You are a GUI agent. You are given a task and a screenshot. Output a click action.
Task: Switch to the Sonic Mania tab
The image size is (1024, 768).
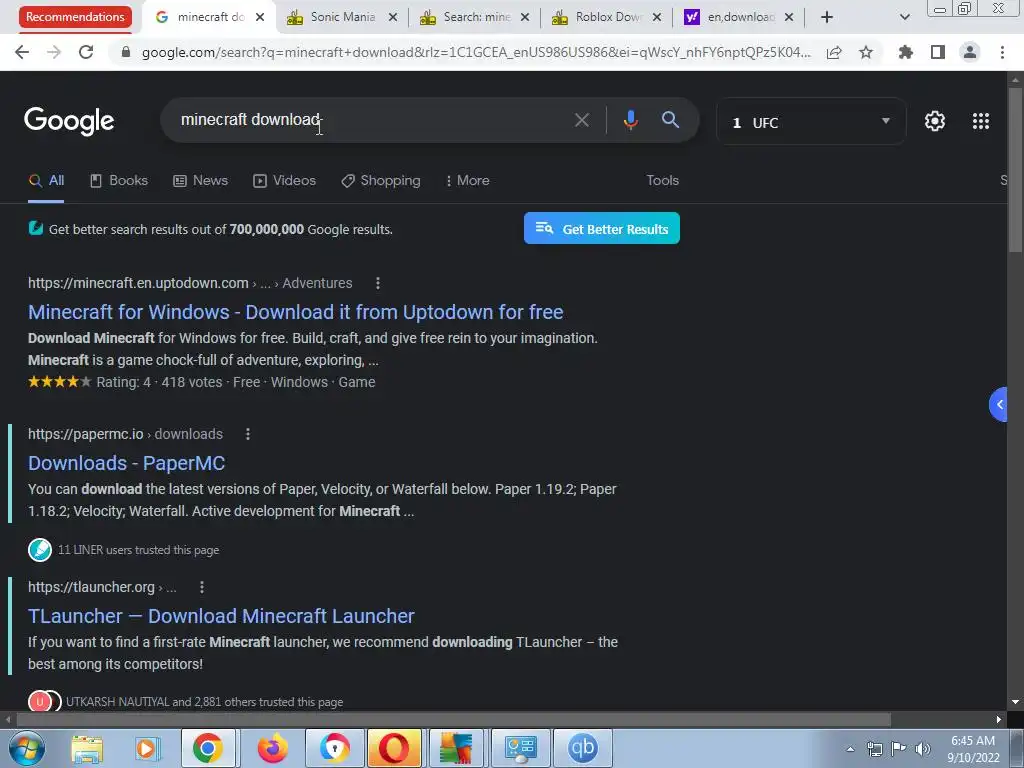pos(342,17)
